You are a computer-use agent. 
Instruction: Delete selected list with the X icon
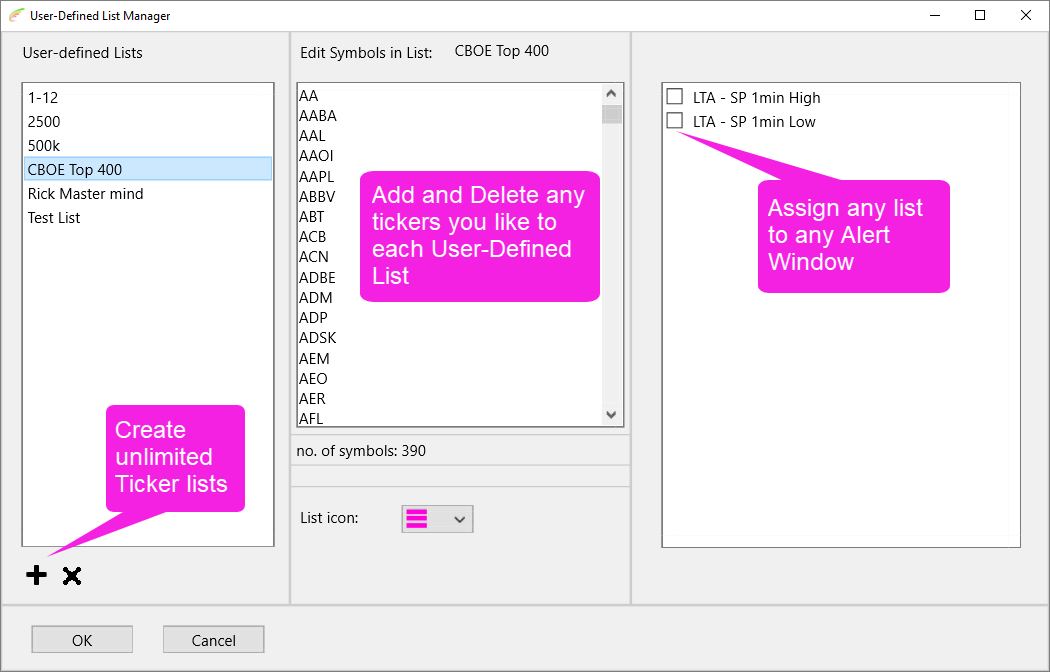pyautogui.click(x=72, y=576)
